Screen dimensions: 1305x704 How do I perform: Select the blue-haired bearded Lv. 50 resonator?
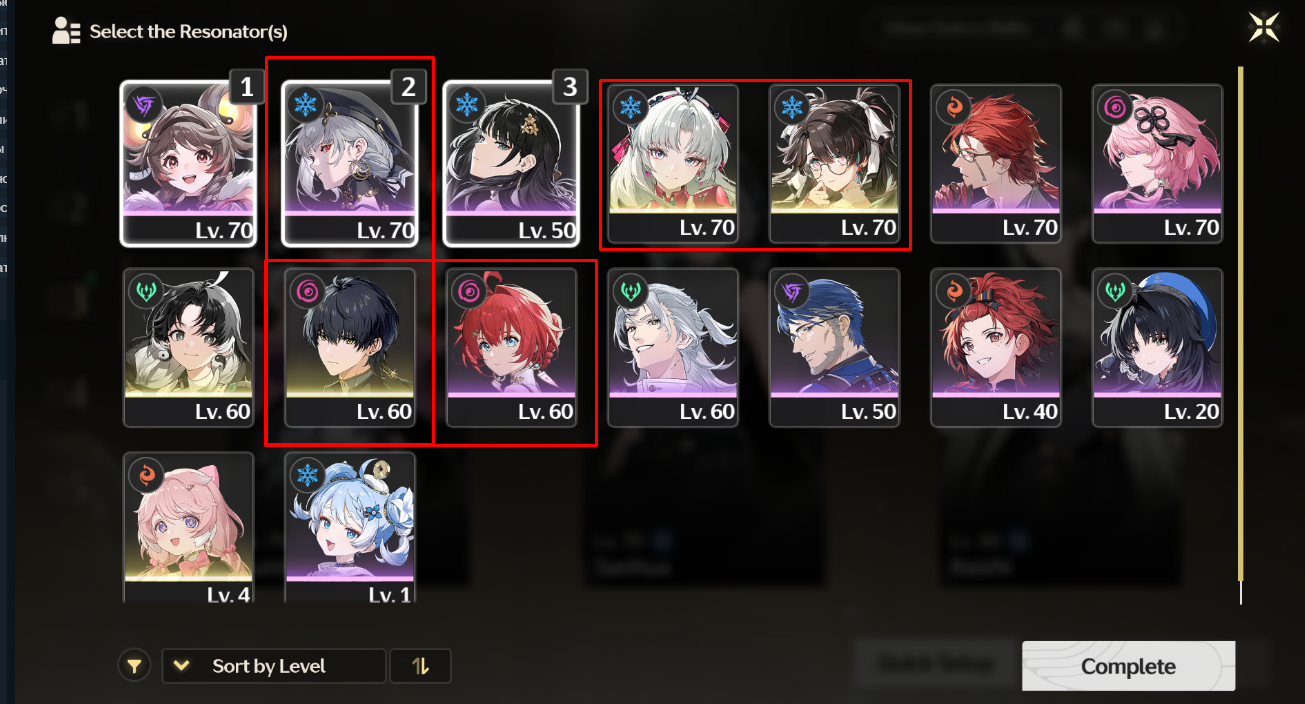coord(835,348)
